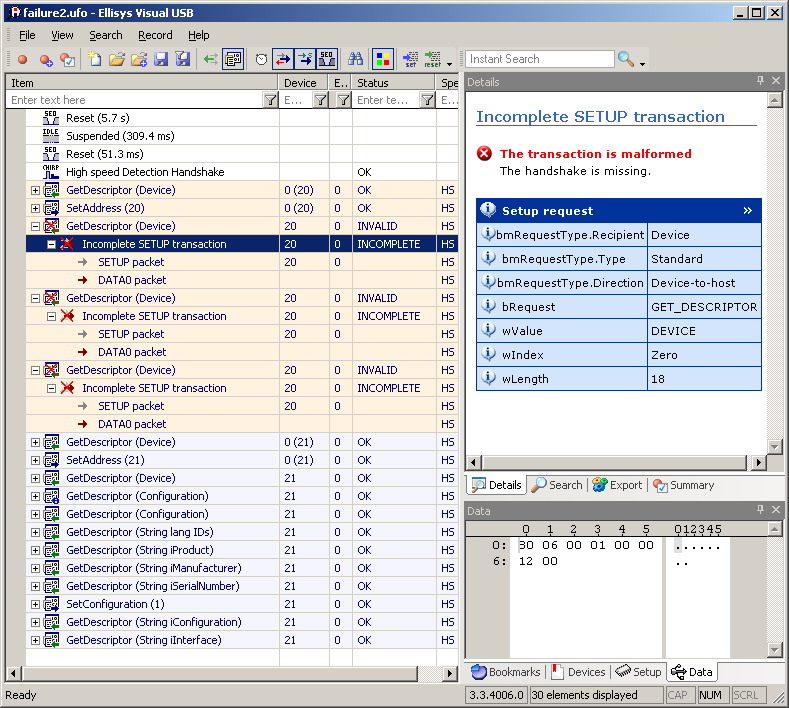Image resolution: width=789 pixels, height=708 pixels.
Task: Open a file using the folder icon
Action: click(117, 59)
